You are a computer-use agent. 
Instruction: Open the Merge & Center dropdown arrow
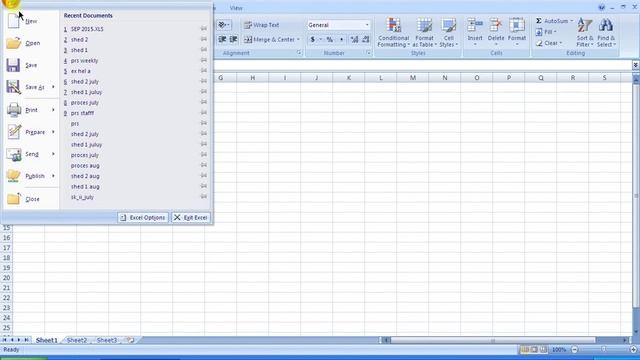298,40
